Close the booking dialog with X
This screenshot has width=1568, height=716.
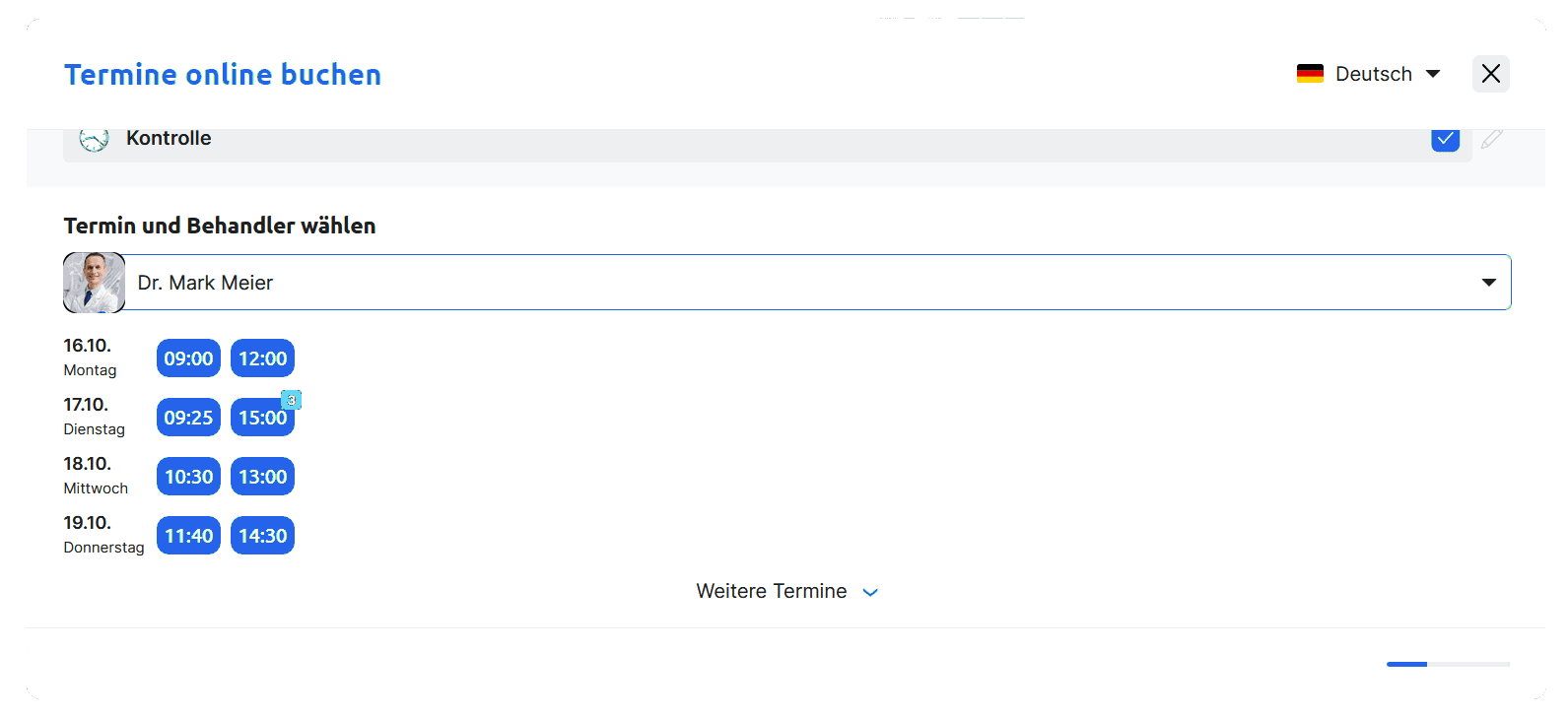[1490, 74]
